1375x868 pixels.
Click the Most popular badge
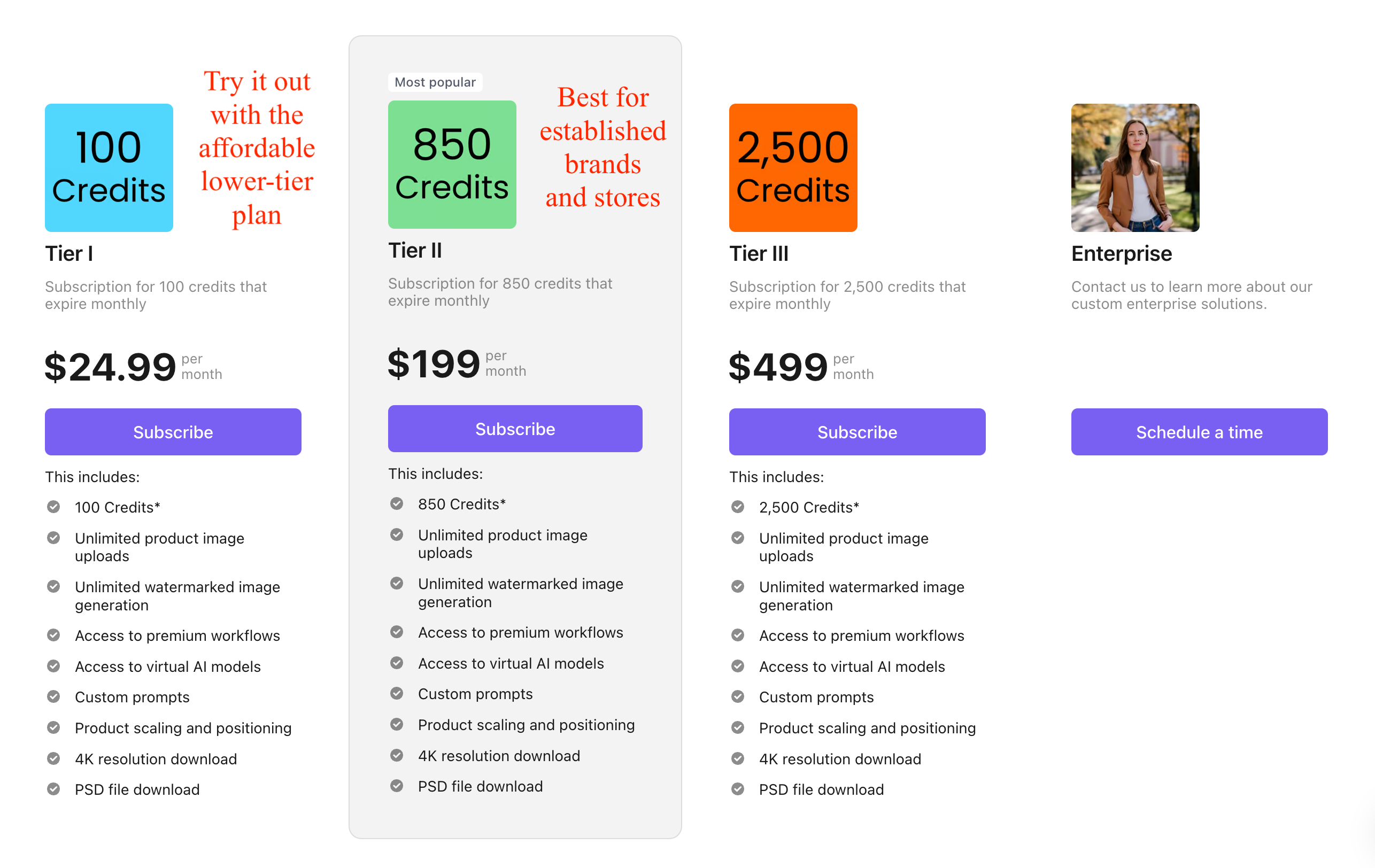tap(435, 82)
